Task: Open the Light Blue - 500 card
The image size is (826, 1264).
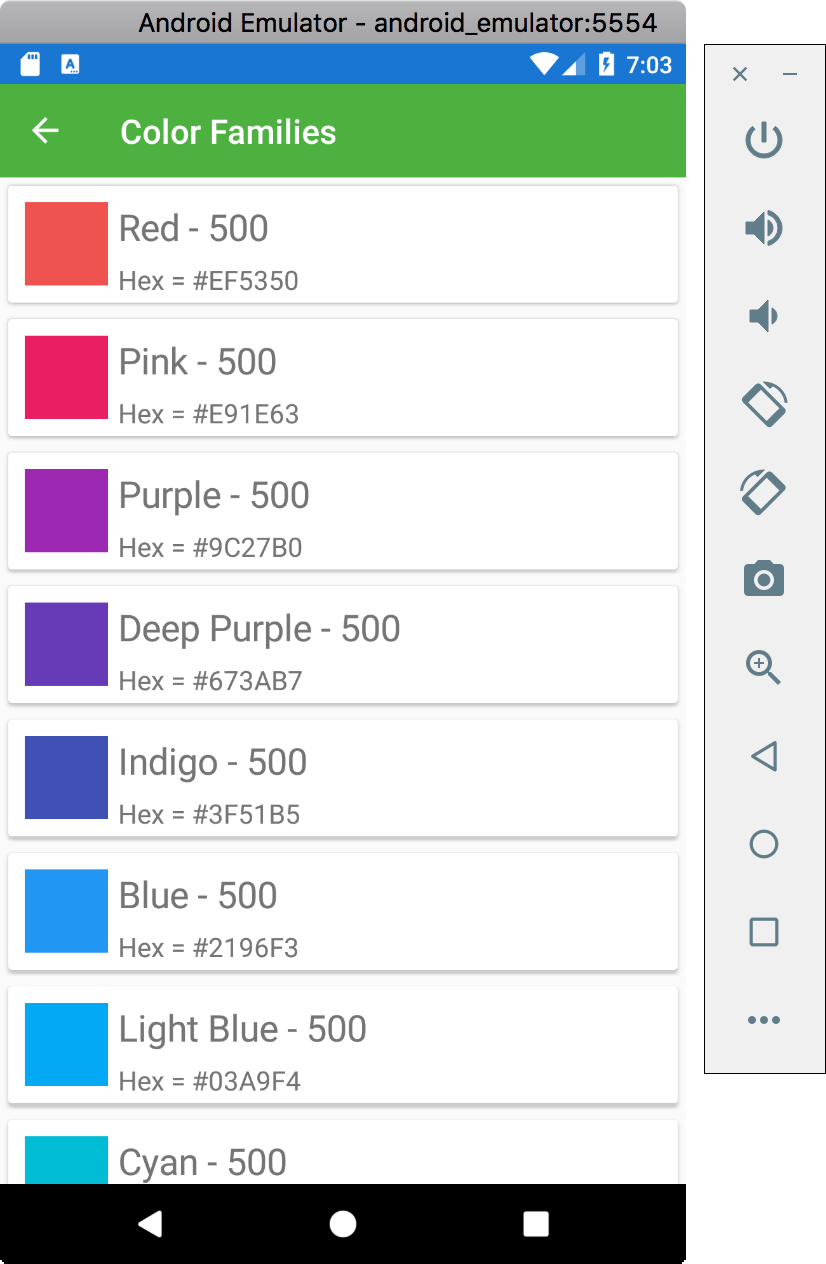Action: click(x=343, y=1044)
